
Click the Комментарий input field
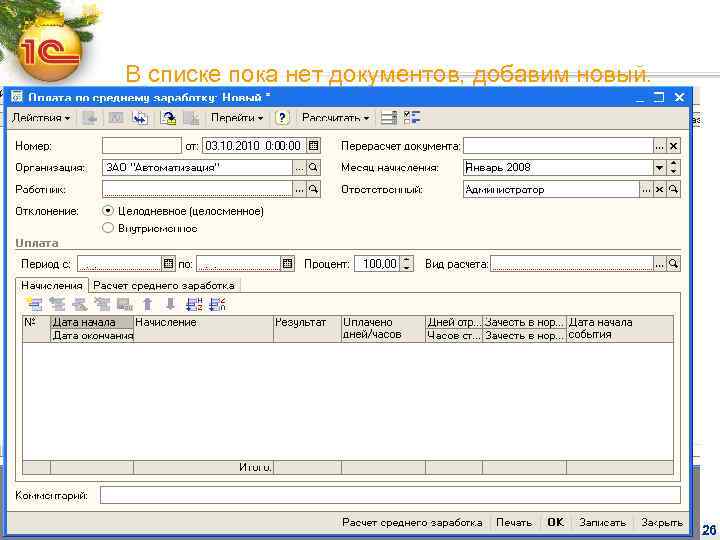click(390, 495)
